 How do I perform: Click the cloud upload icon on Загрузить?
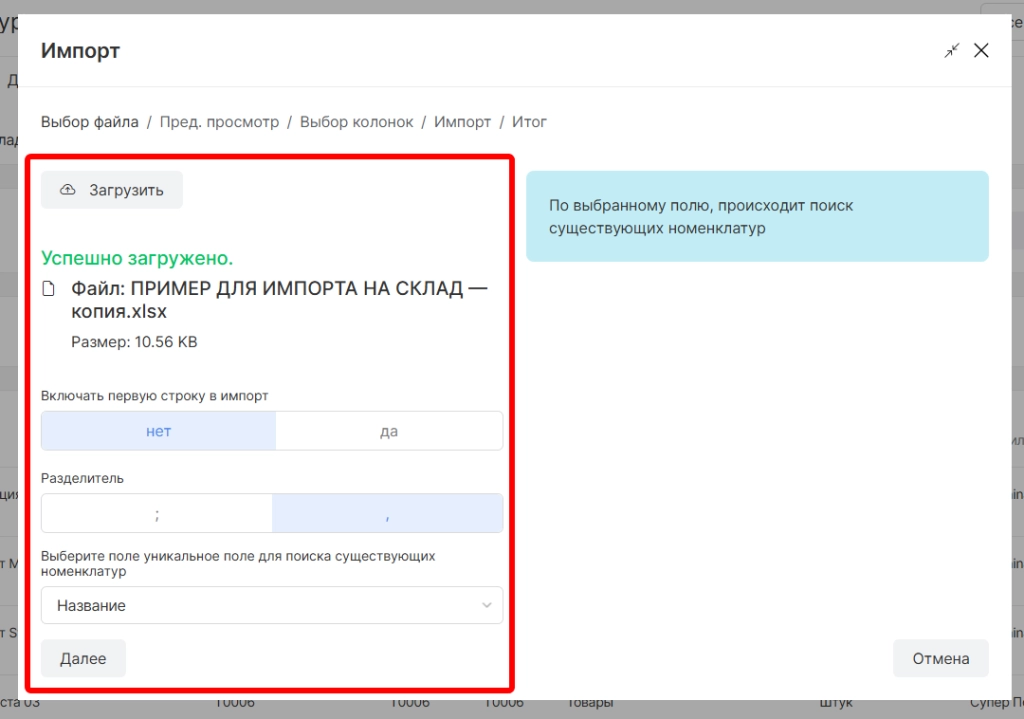click(x=68, y=190)
